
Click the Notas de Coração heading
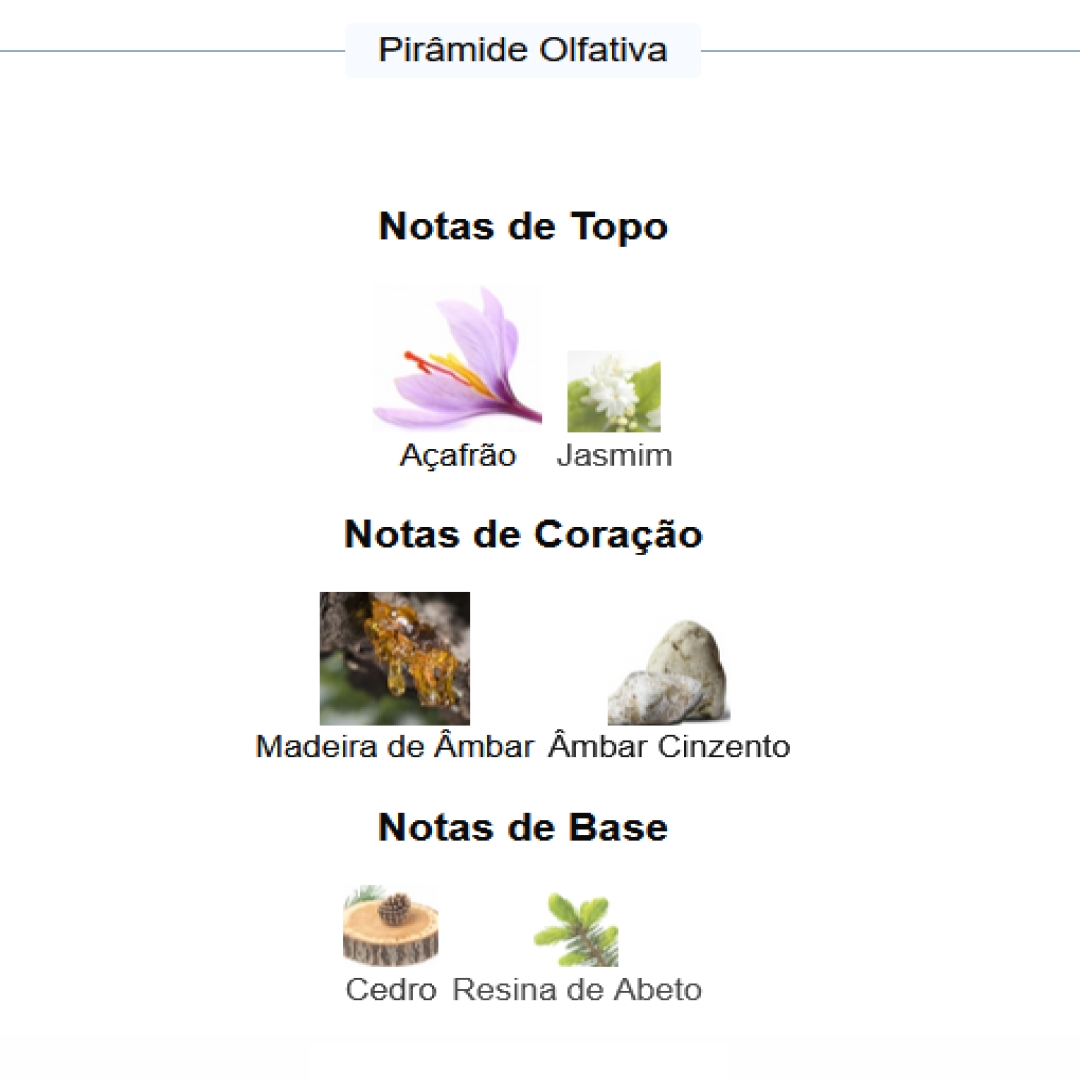click(x=523, y=534)
